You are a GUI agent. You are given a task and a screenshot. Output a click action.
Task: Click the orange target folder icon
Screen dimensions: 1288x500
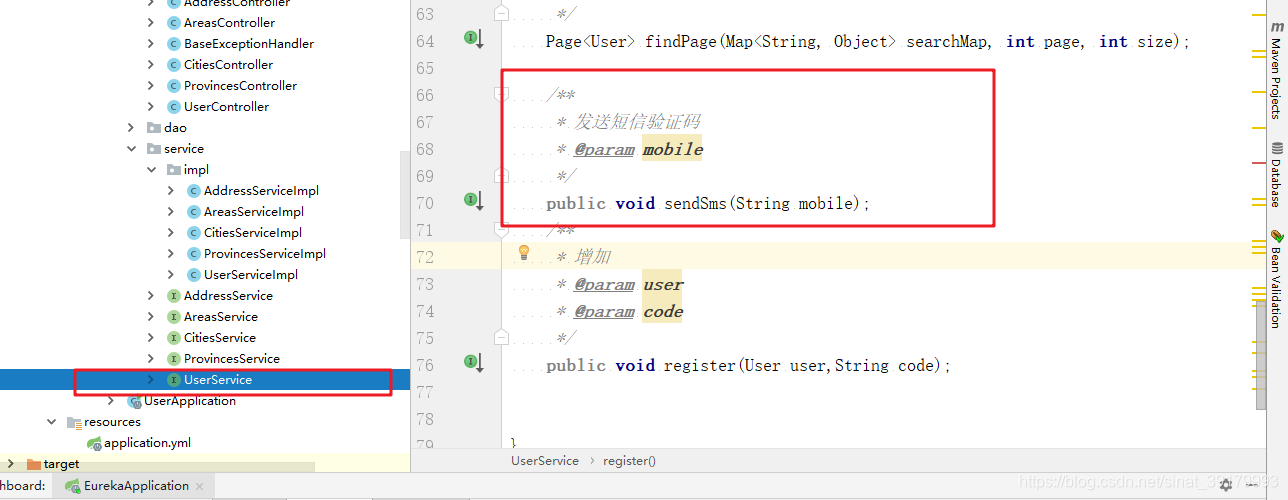34,464
